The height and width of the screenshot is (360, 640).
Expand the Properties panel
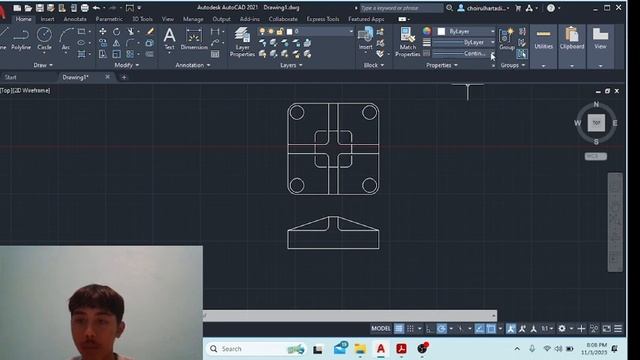coord(442,65)
